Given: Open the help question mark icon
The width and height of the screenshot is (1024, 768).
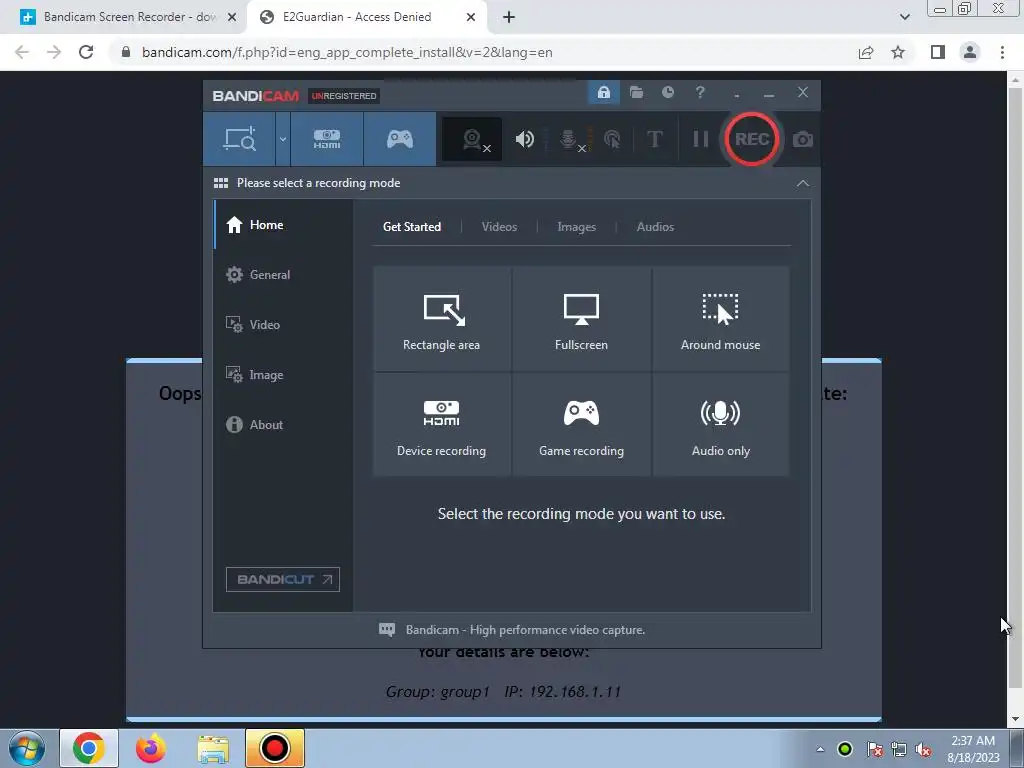Looking at the screenshot, I should (x=700, y=92).
